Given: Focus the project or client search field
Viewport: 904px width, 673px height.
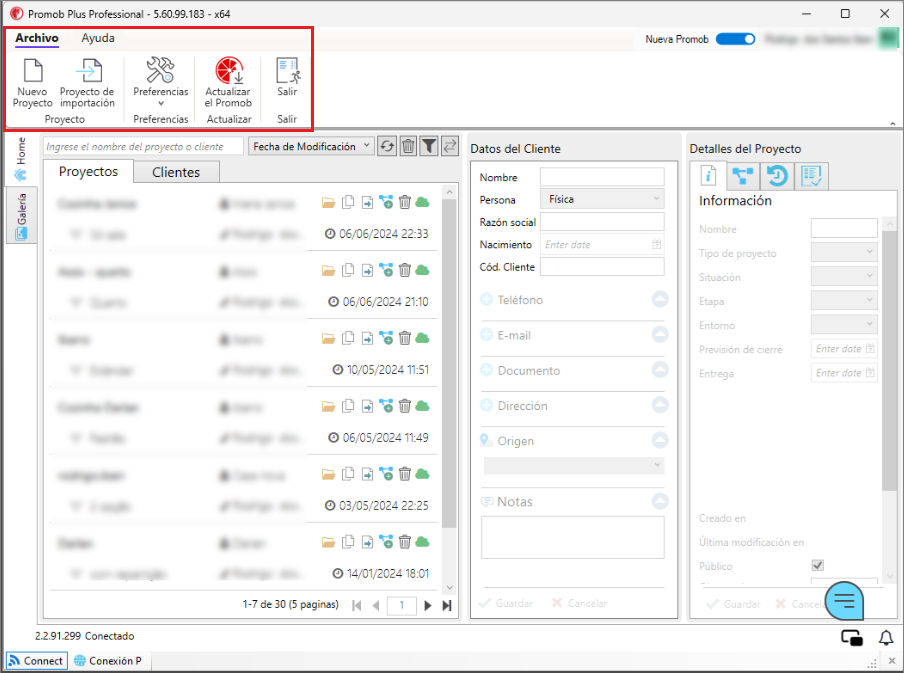Looking at the screenshot, I should pyautogui.click(x=144, y=146).
